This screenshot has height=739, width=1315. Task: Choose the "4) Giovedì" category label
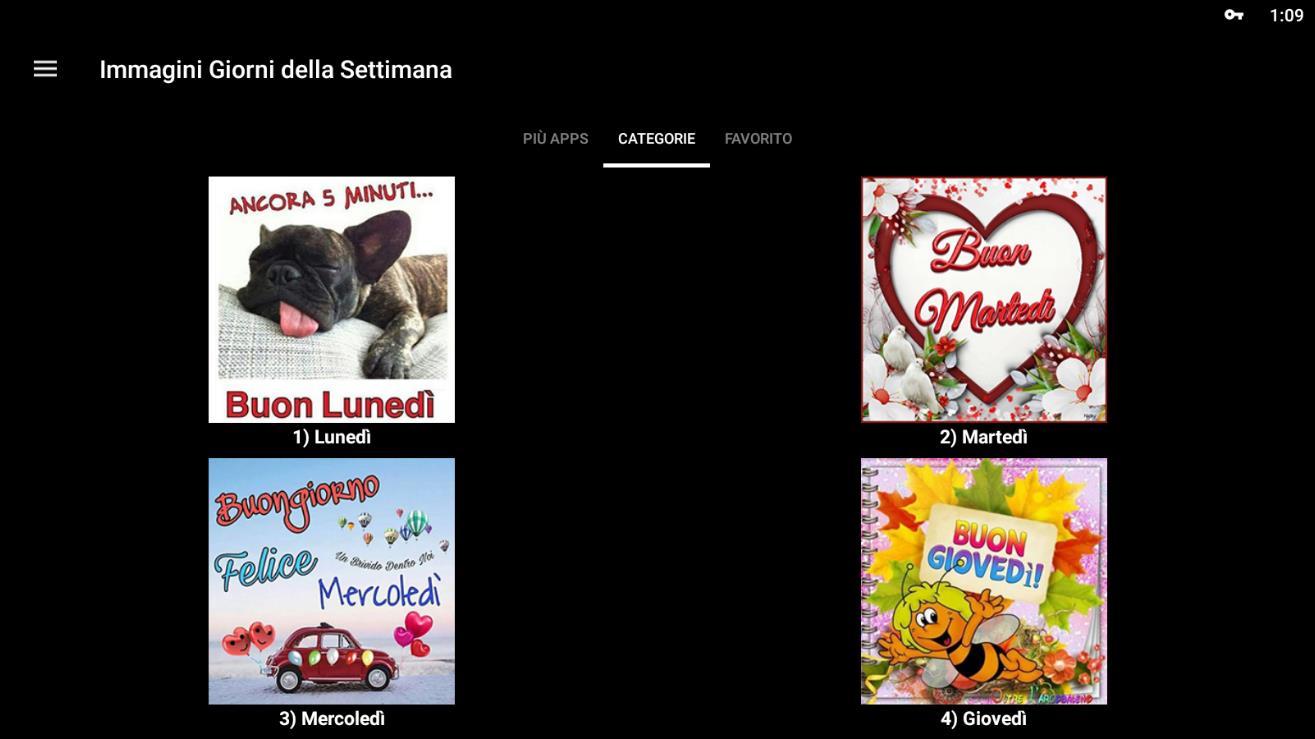coord(984,719)
